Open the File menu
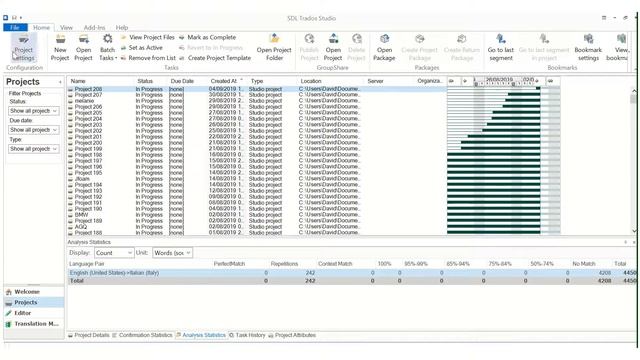Screen dimensions: 640x360 point(15,27)
